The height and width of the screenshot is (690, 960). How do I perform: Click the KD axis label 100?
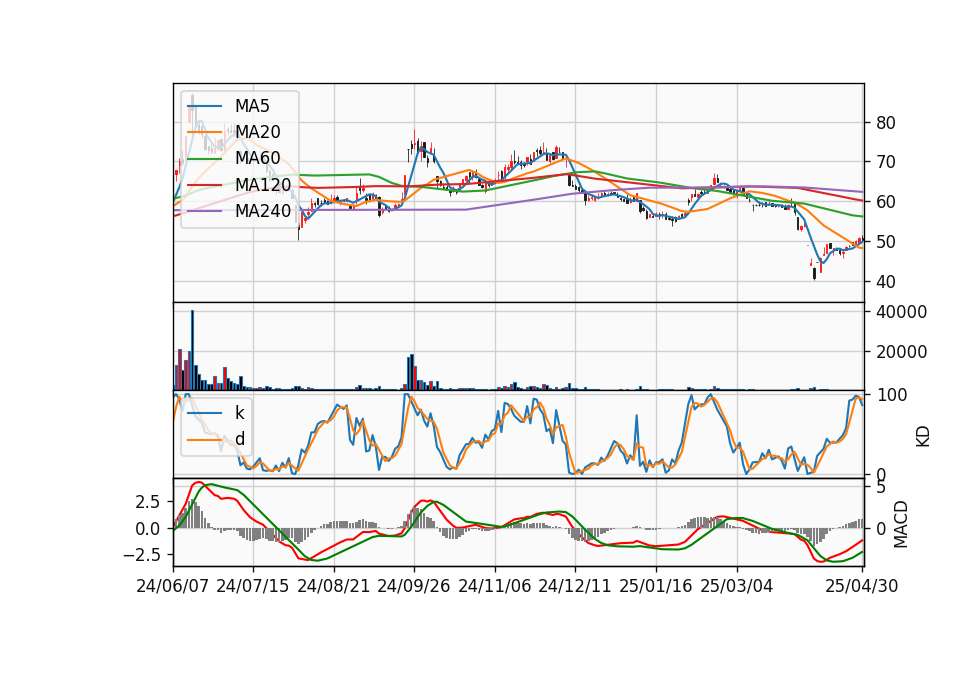click(892, 395)
